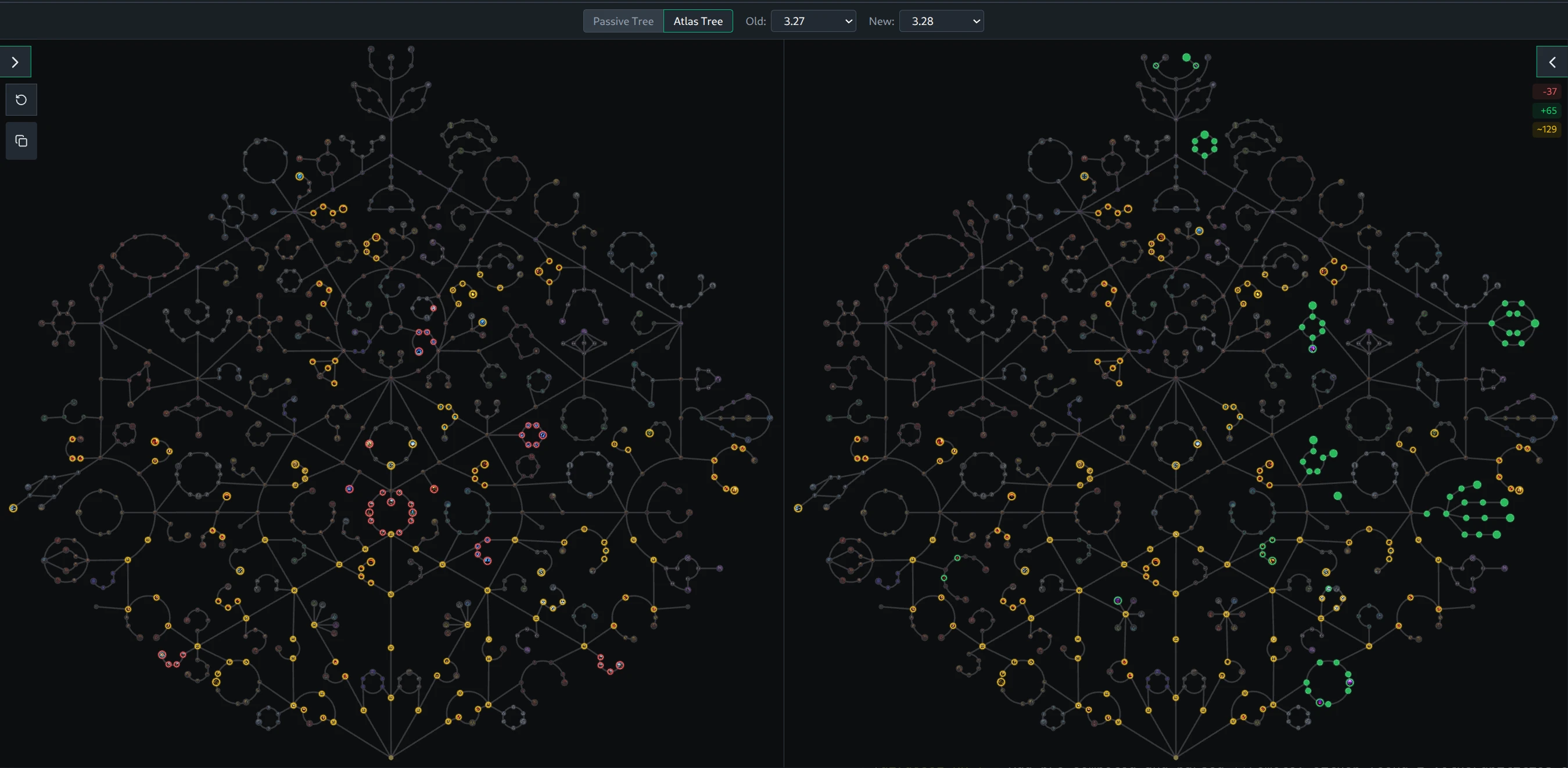
Task: Collapse the right panel with the left-arrow button
Action: 1552,62
